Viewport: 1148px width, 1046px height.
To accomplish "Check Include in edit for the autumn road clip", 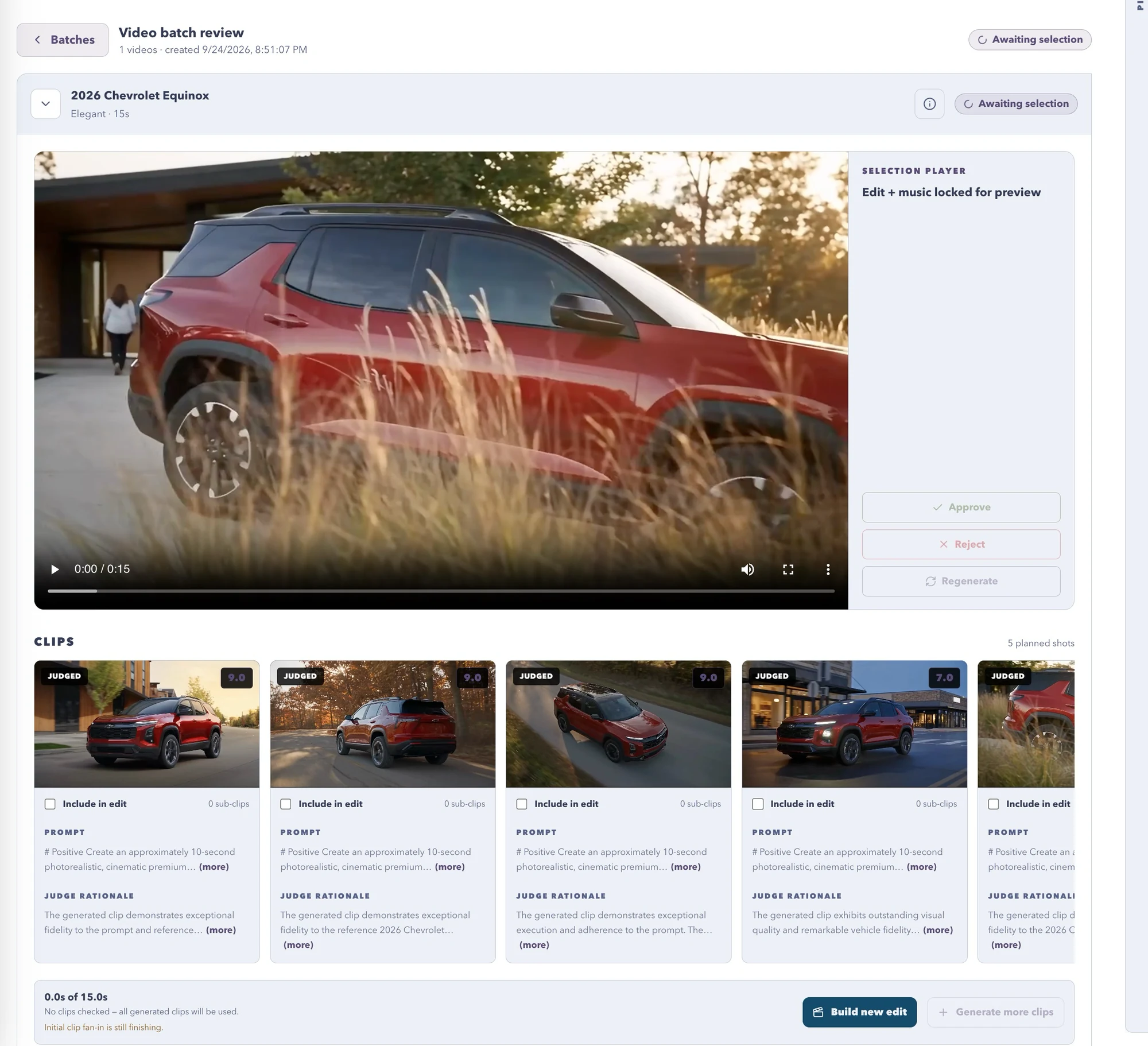I will tap(286, 804).
